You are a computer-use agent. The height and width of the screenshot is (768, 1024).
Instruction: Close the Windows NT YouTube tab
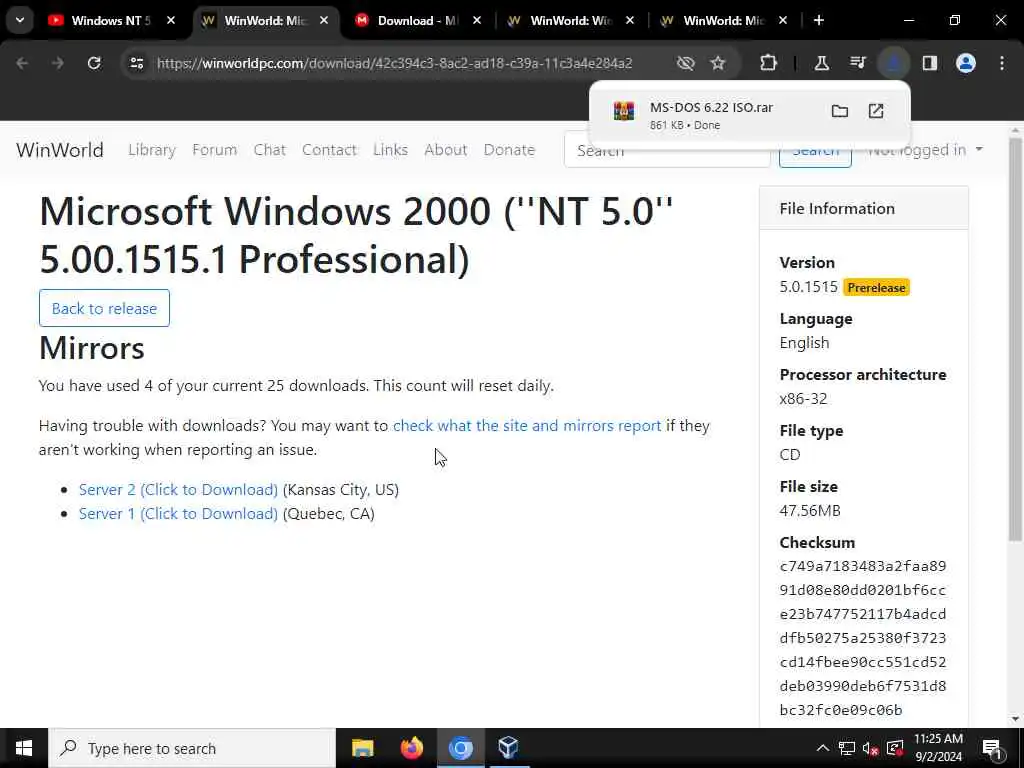170,20
